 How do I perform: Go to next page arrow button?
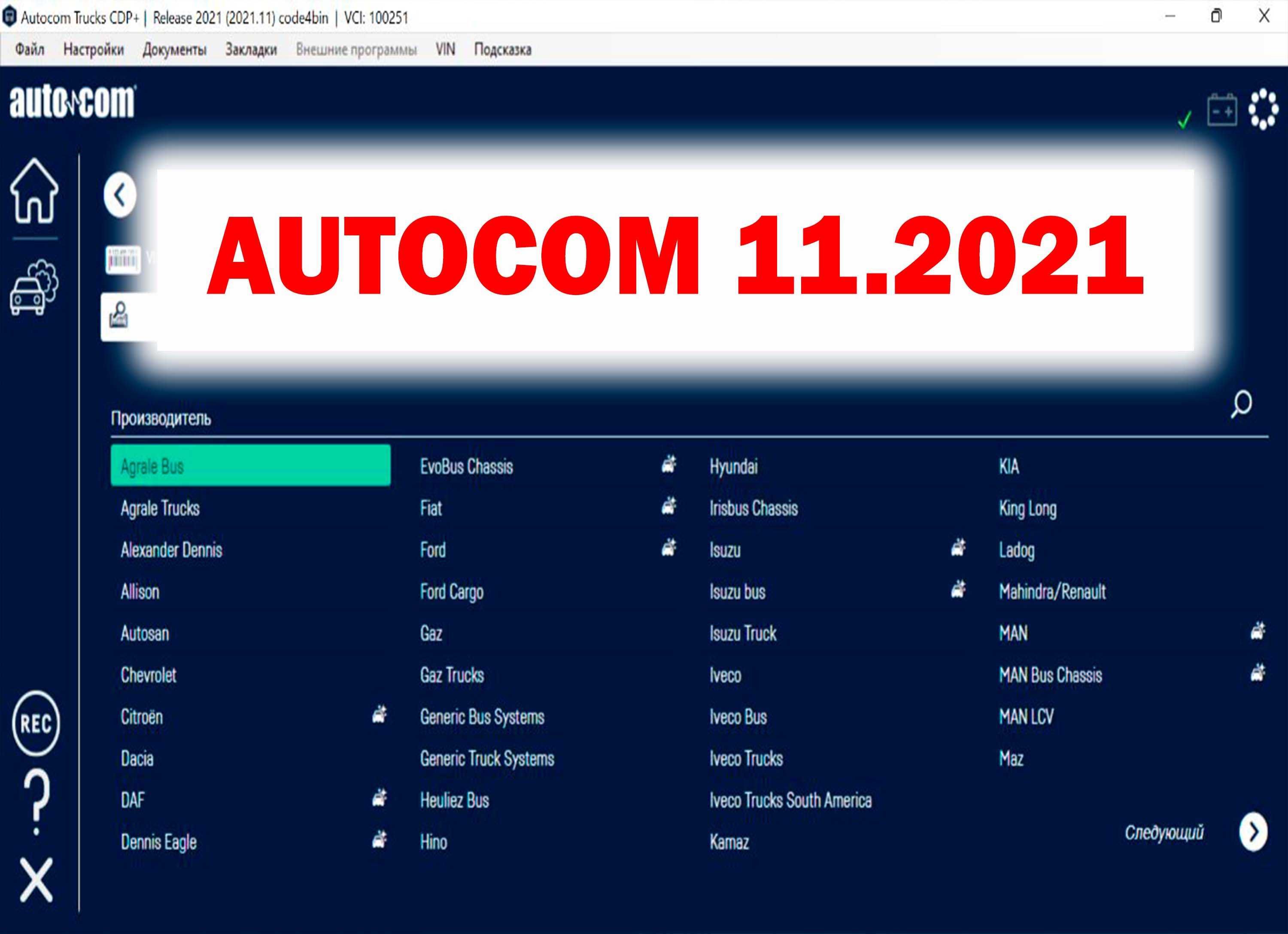pyautogui.click(x=1253, y=832)
